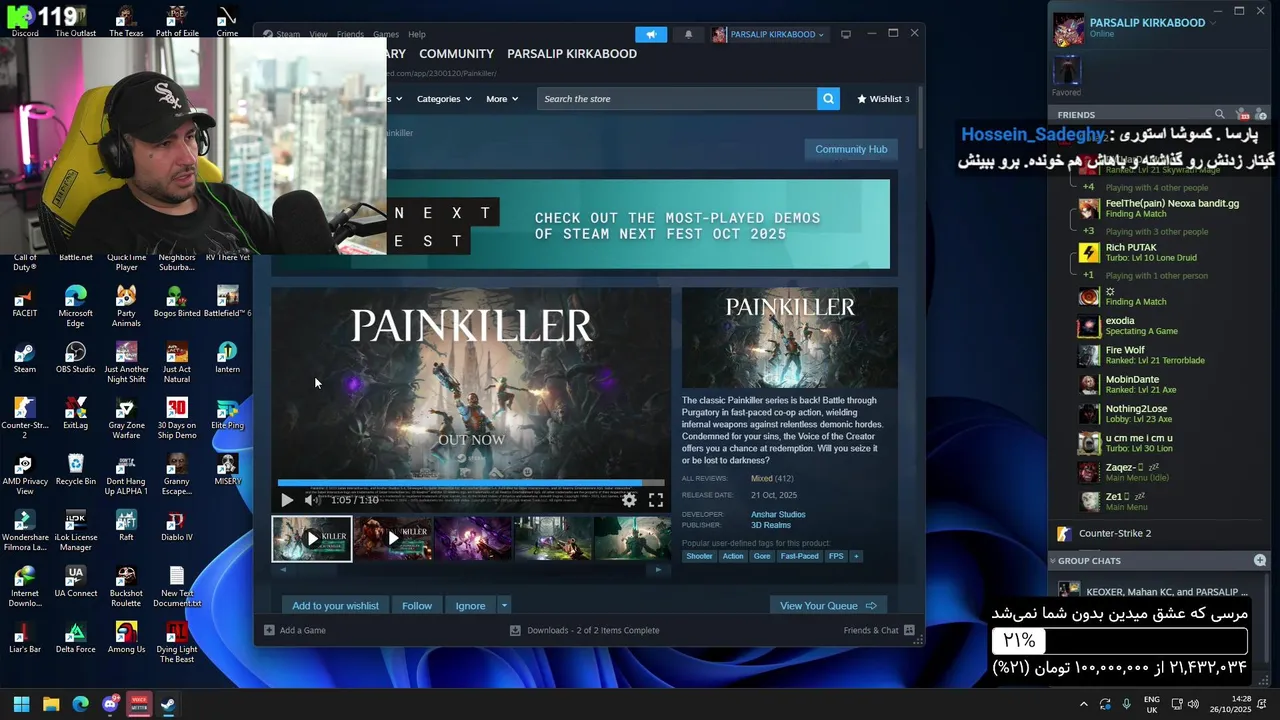Open Steam announcements megaphone icon
1280x720 pixels.
[651, 34]
